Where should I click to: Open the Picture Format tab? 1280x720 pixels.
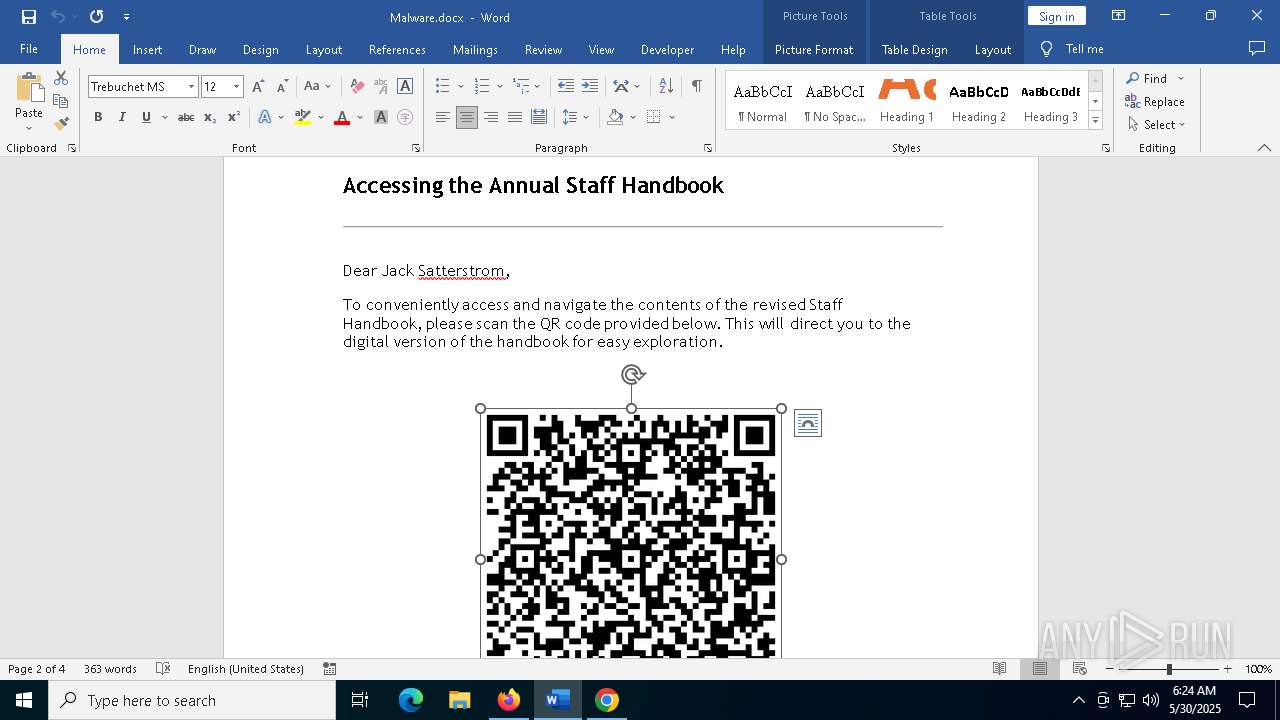(x=814, y=49)
